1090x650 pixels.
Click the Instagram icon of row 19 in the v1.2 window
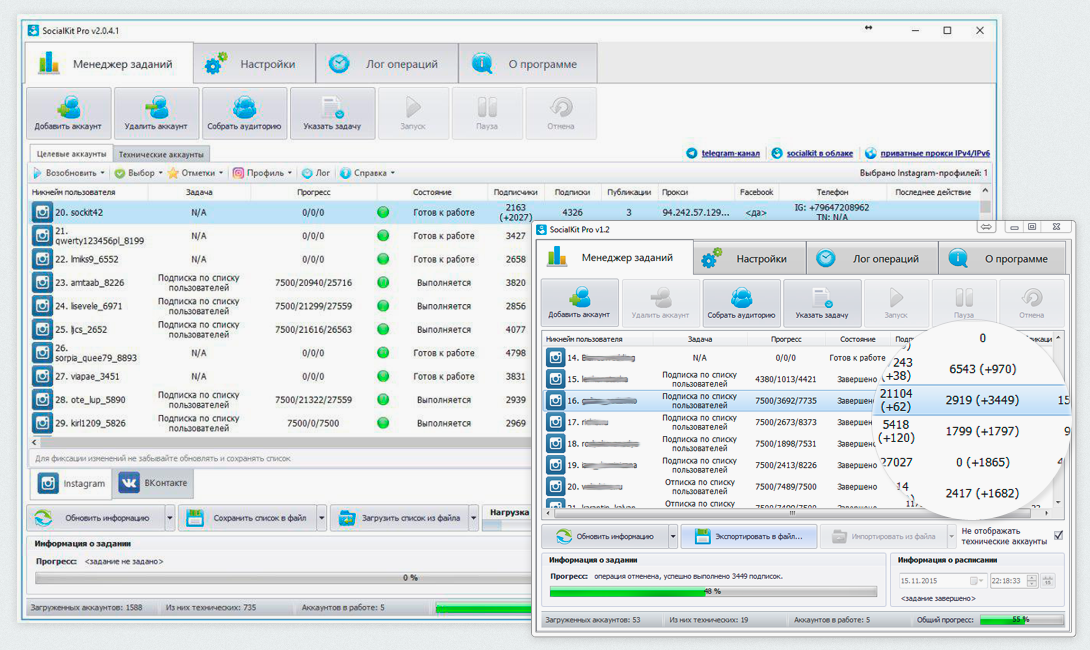(555, 465)
